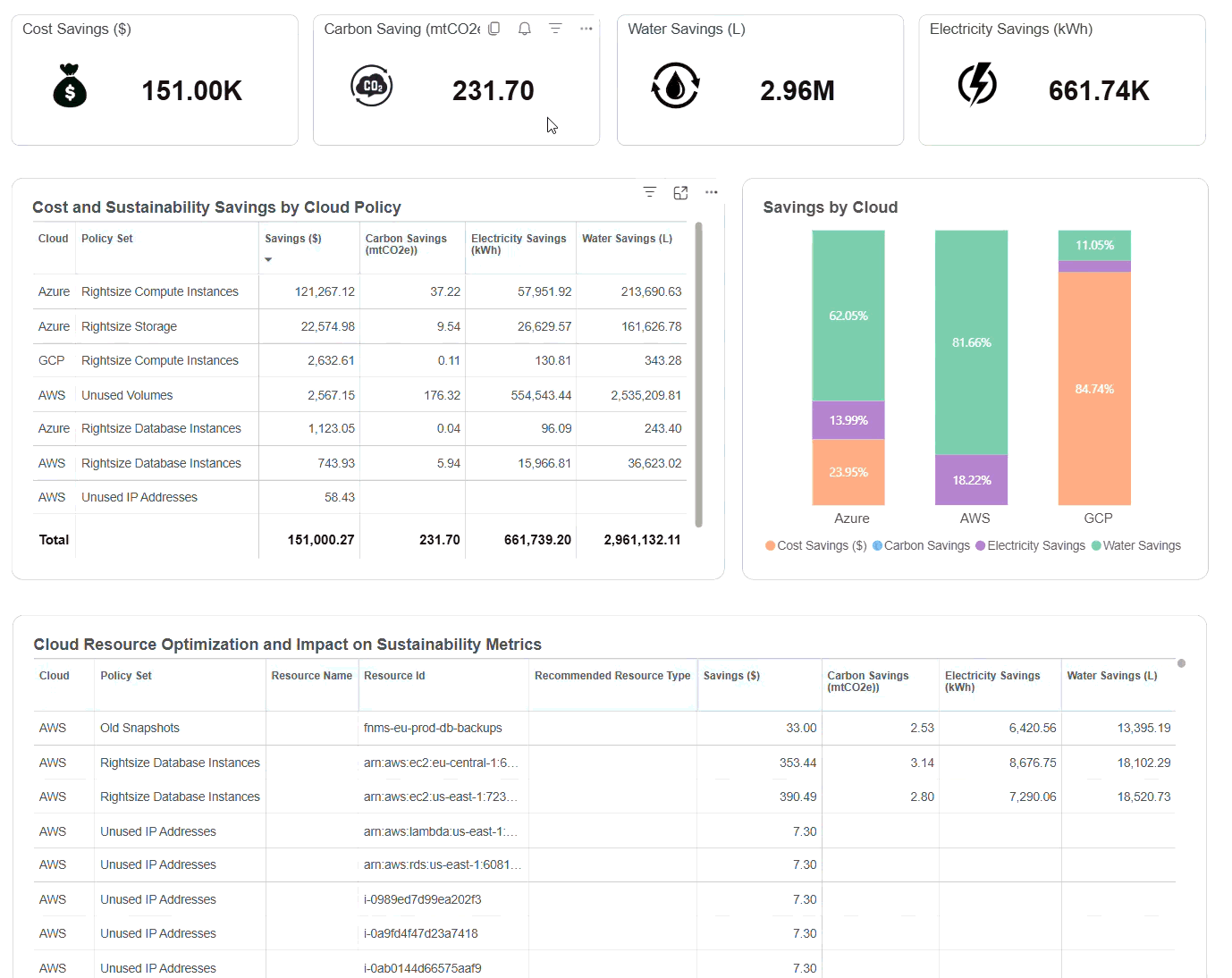Select AWS 81.66% water savings segment
Screen dimensions: 1232x978
pyautogui.click(x=972, y=342)
